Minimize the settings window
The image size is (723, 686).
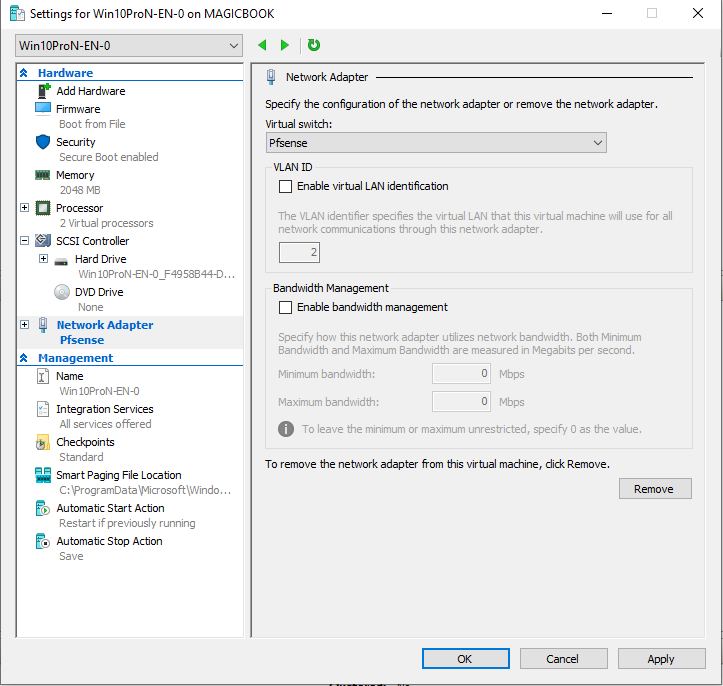click(x=607, y=13)
